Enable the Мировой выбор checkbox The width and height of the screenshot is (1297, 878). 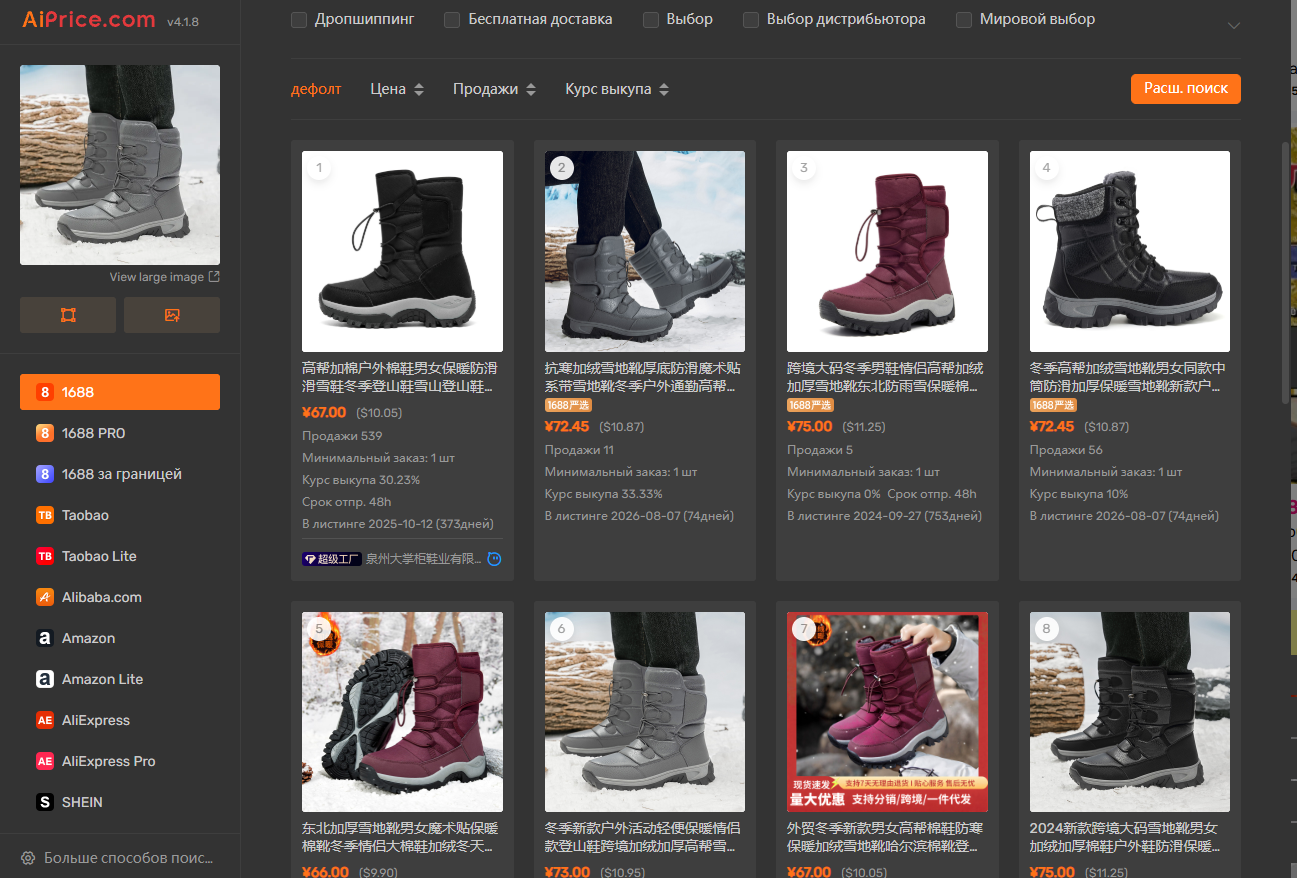(964, 19)
